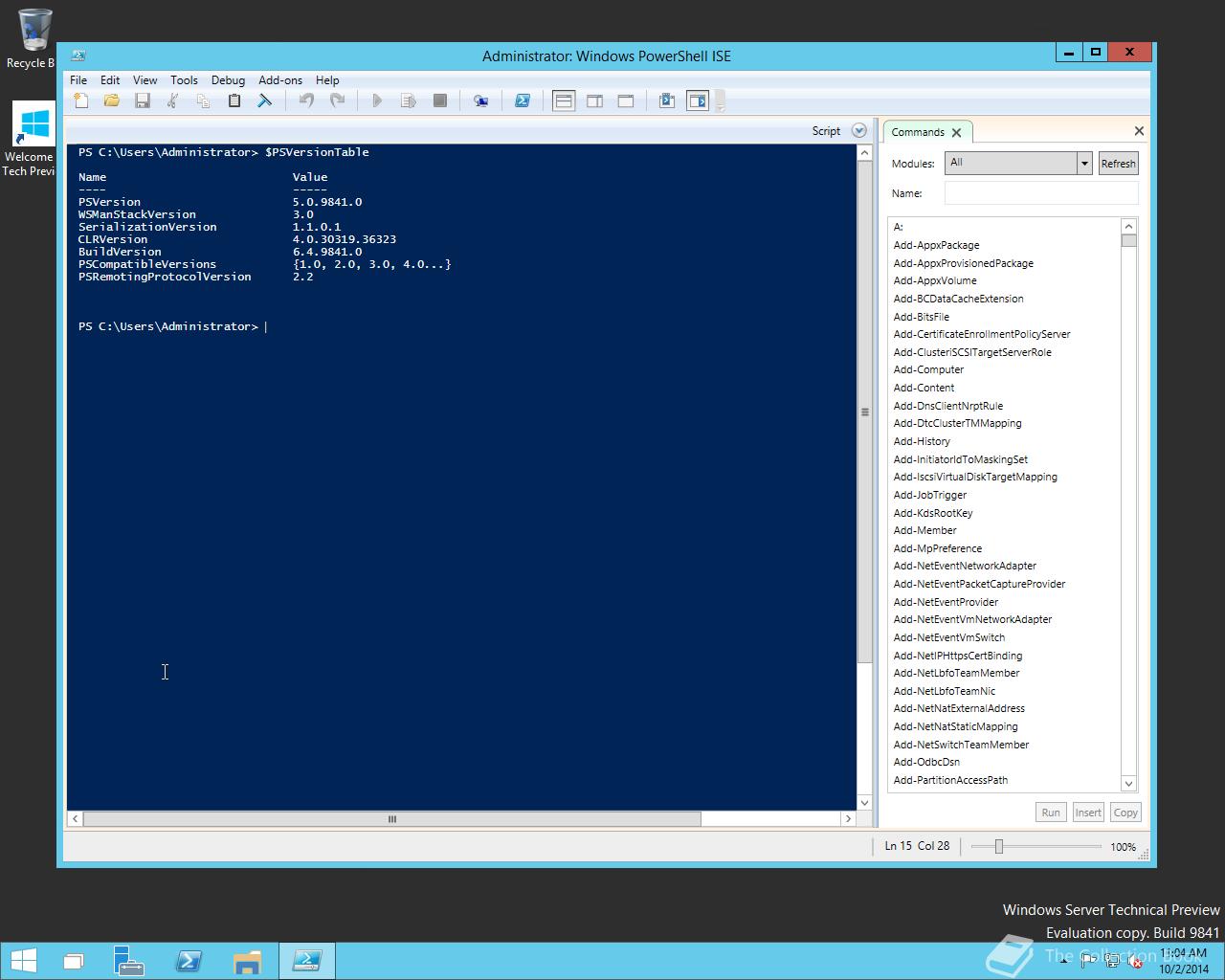This screenshot has height=980, width=1225.
Task: Open the Add-ons menu
Action: (x=280, y=80)
